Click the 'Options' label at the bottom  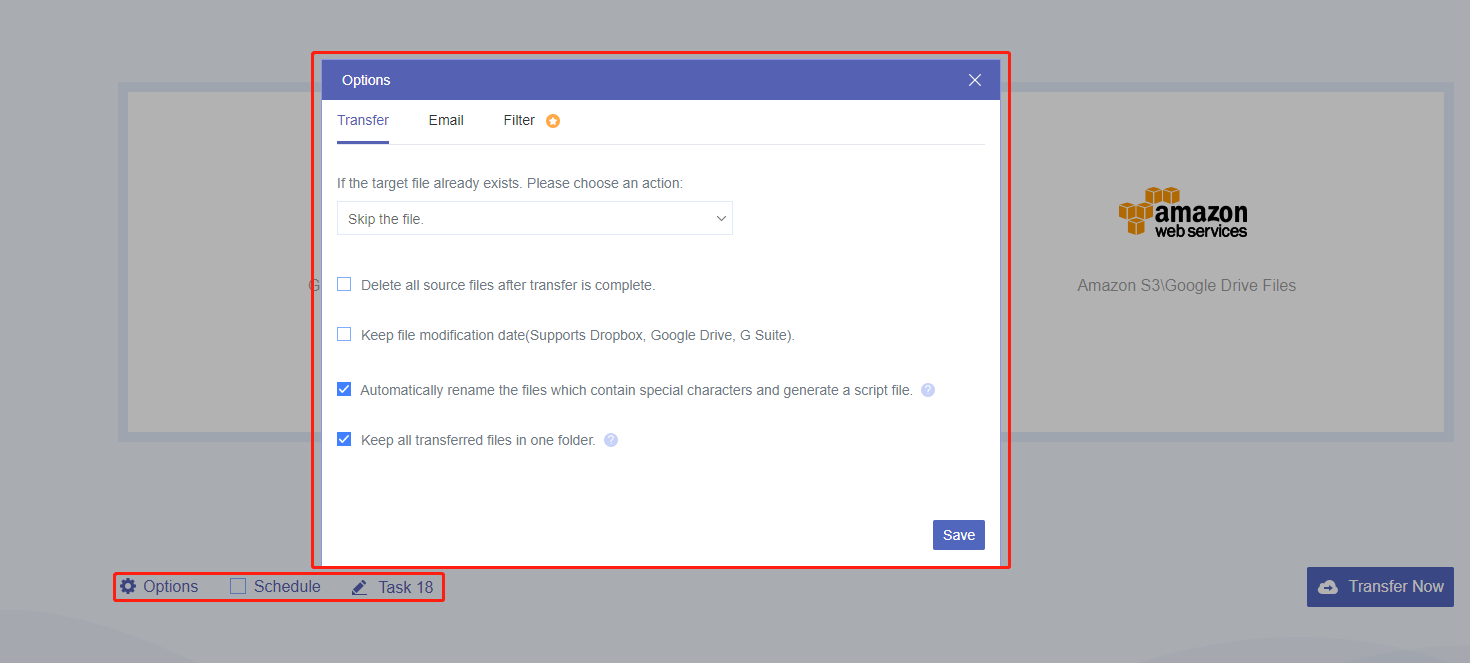point(171,586)
